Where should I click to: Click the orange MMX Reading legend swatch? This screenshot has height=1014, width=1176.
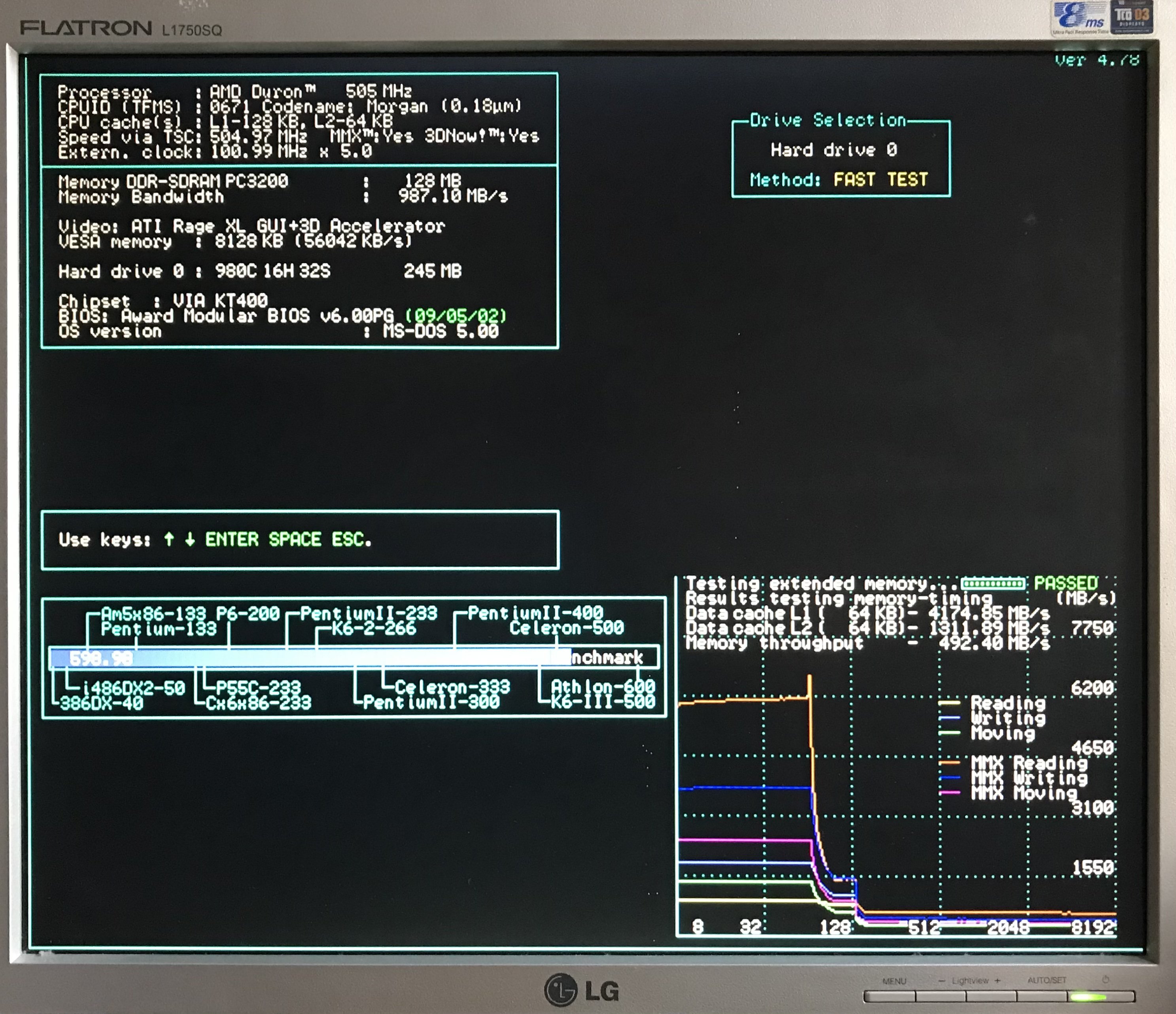[x=949, y=762]
